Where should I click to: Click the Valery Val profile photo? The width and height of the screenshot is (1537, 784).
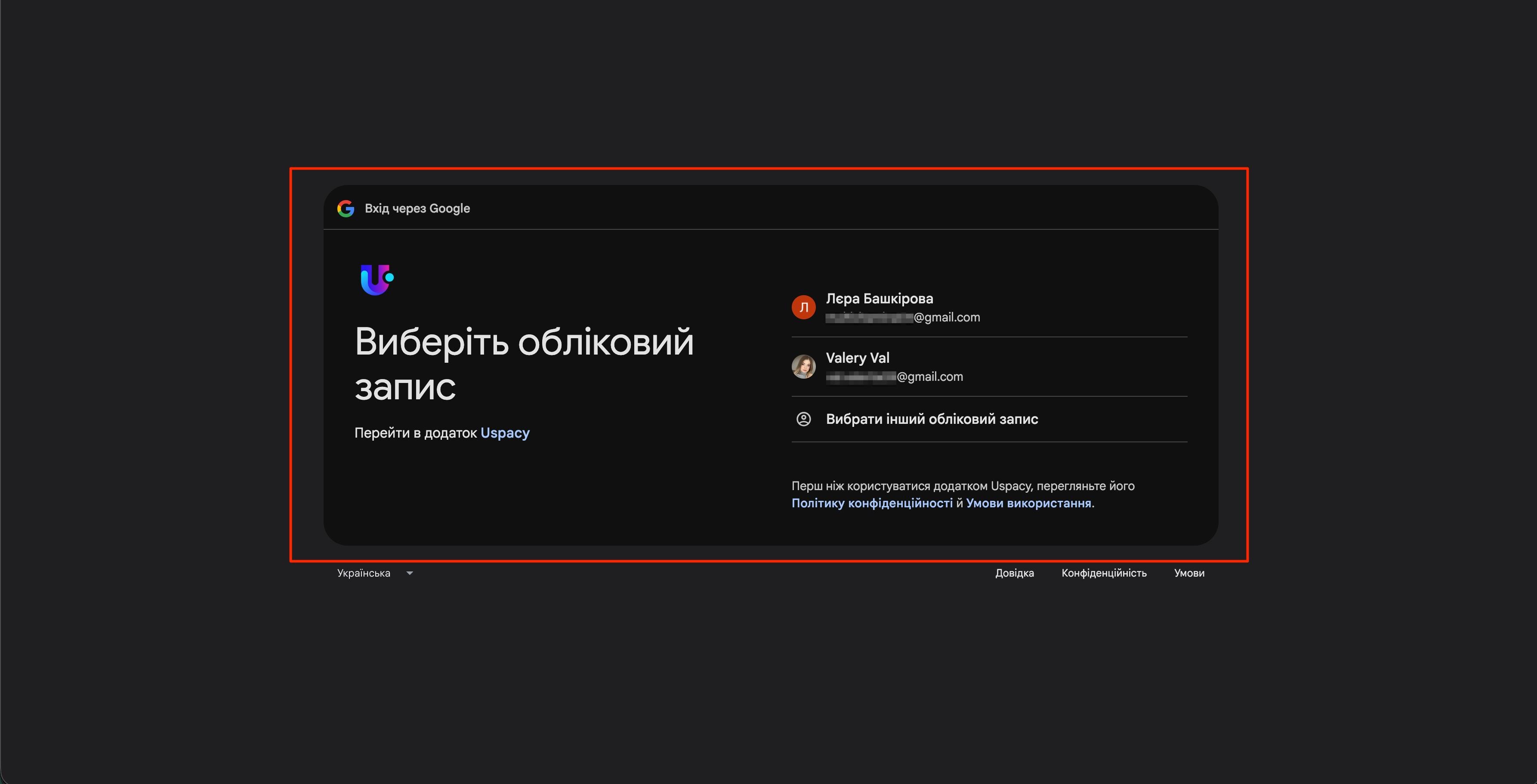point(803,366)
